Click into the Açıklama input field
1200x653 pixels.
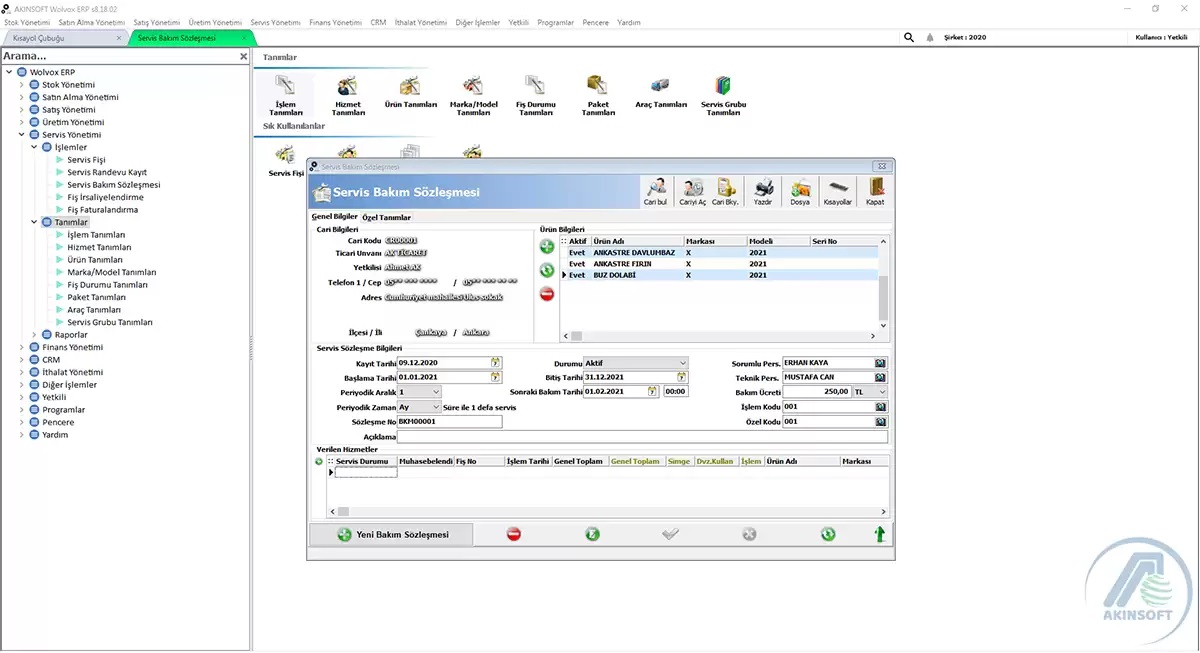click(x=641, y=437)
